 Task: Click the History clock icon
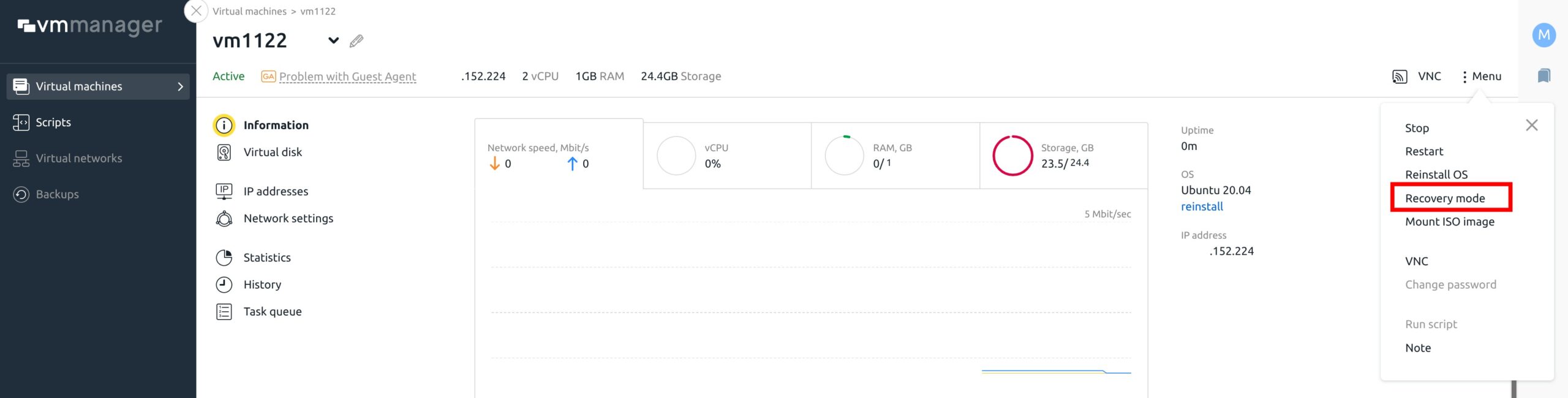224,285
